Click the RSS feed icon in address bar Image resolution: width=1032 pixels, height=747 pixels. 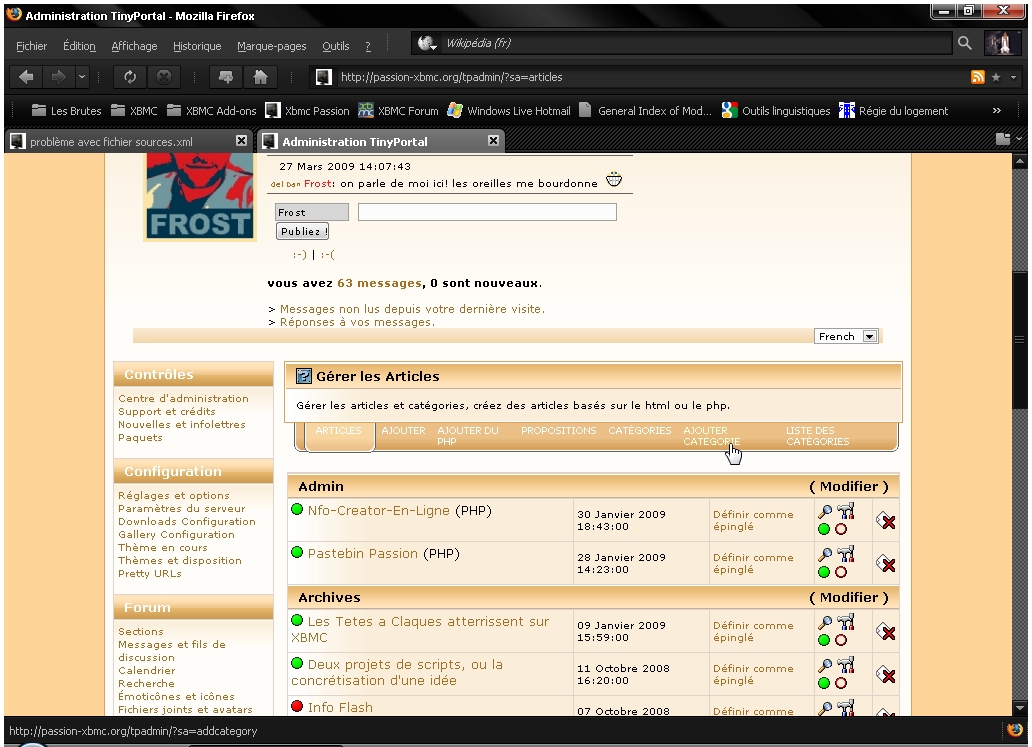point(978,77)
